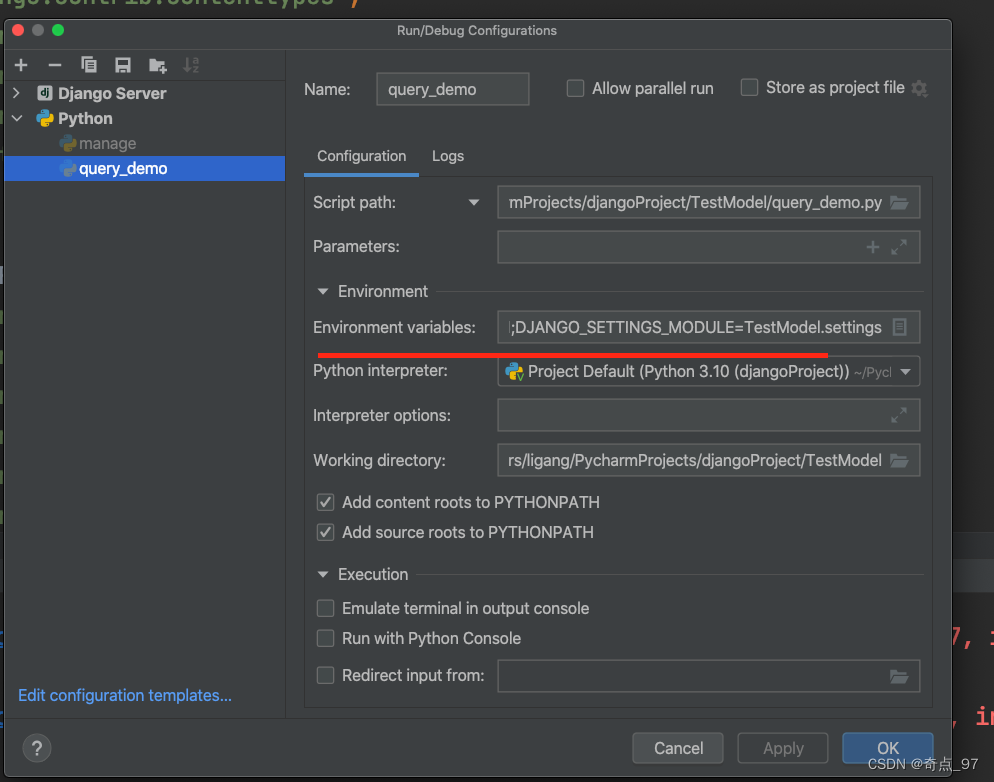Add a new run configuration with plus icon
The height and width of the screenshot is (782, 994).
[21, 65]
